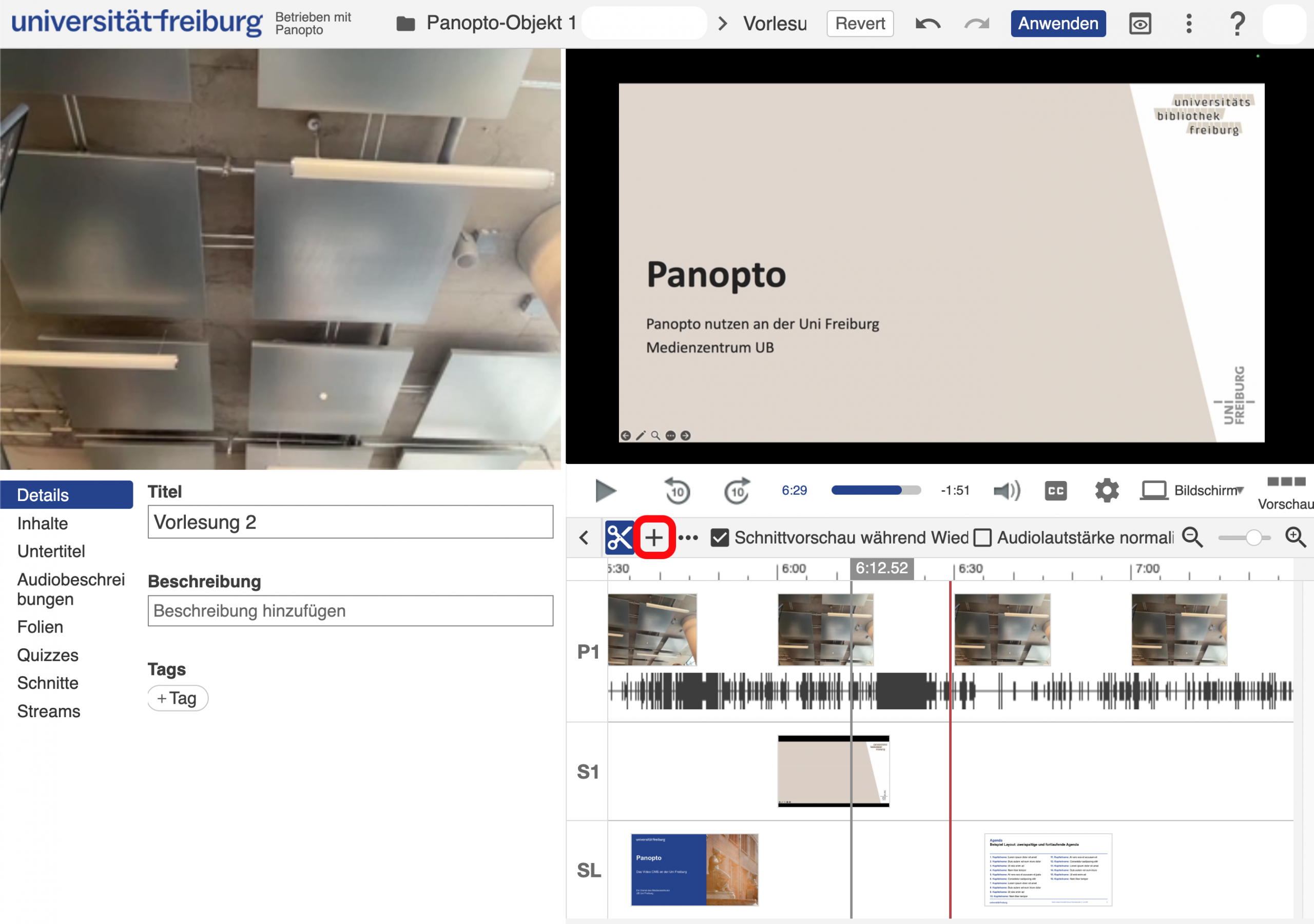
Task: Open the Inhalte tab
Action: coord(43,523)
